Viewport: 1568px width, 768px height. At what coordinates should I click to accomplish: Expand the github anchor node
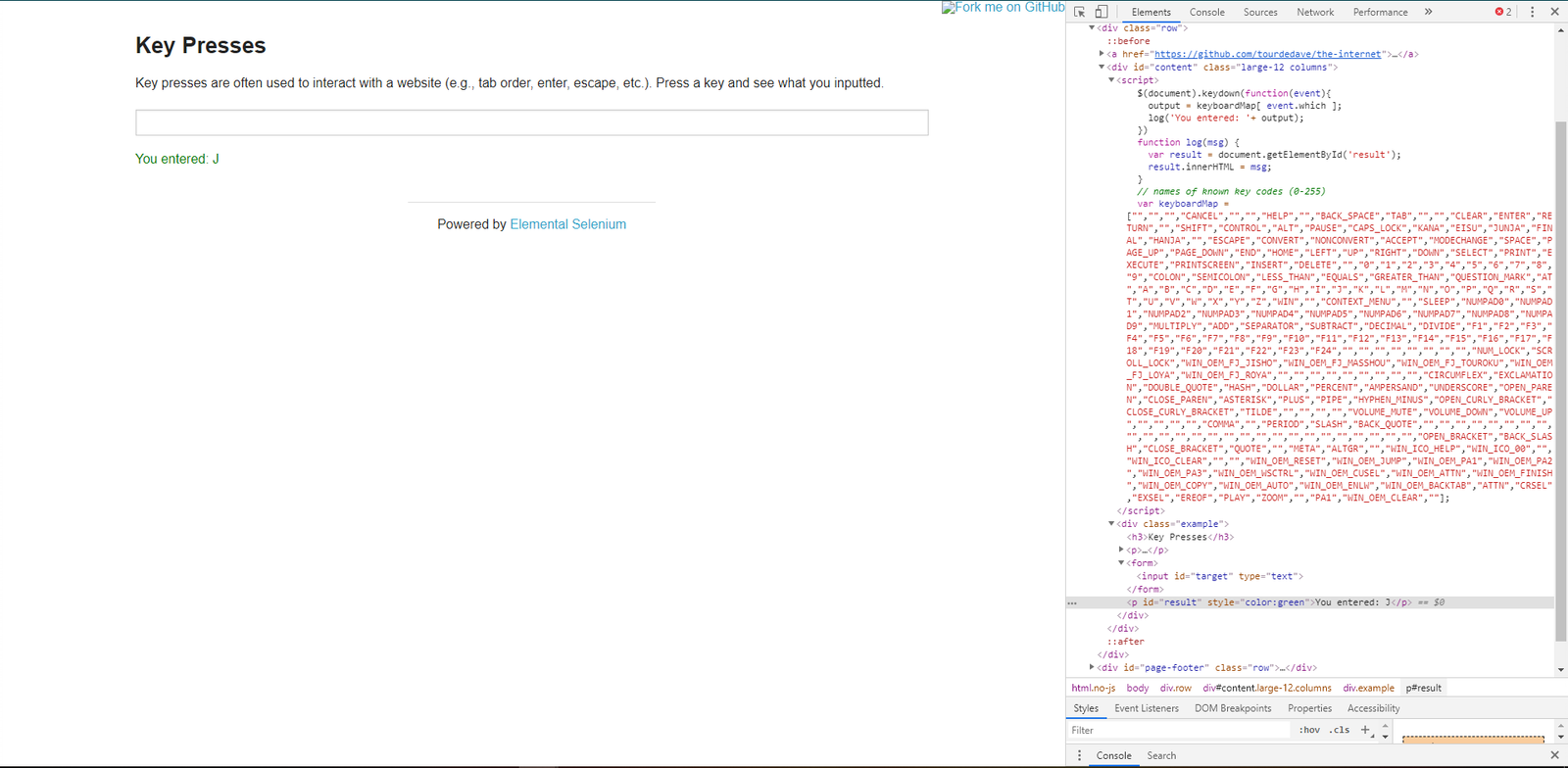tap(1102, 54)
